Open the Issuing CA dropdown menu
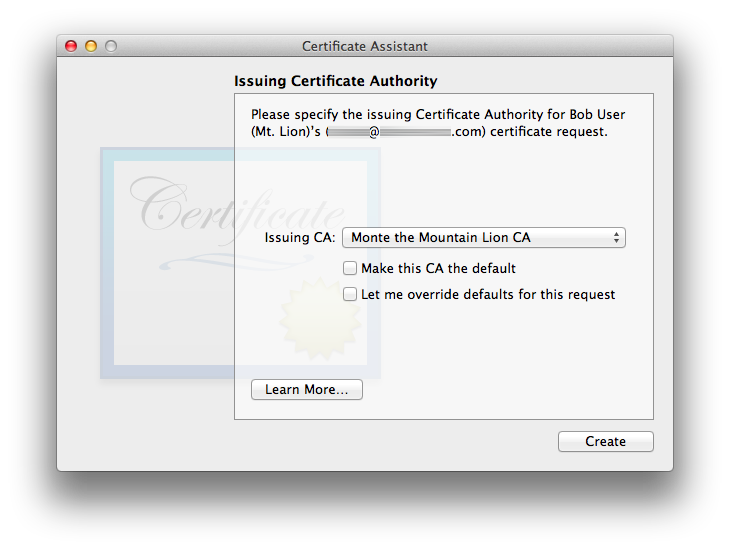The height and width of the screenshot is (550, 730). click(483, 238)
